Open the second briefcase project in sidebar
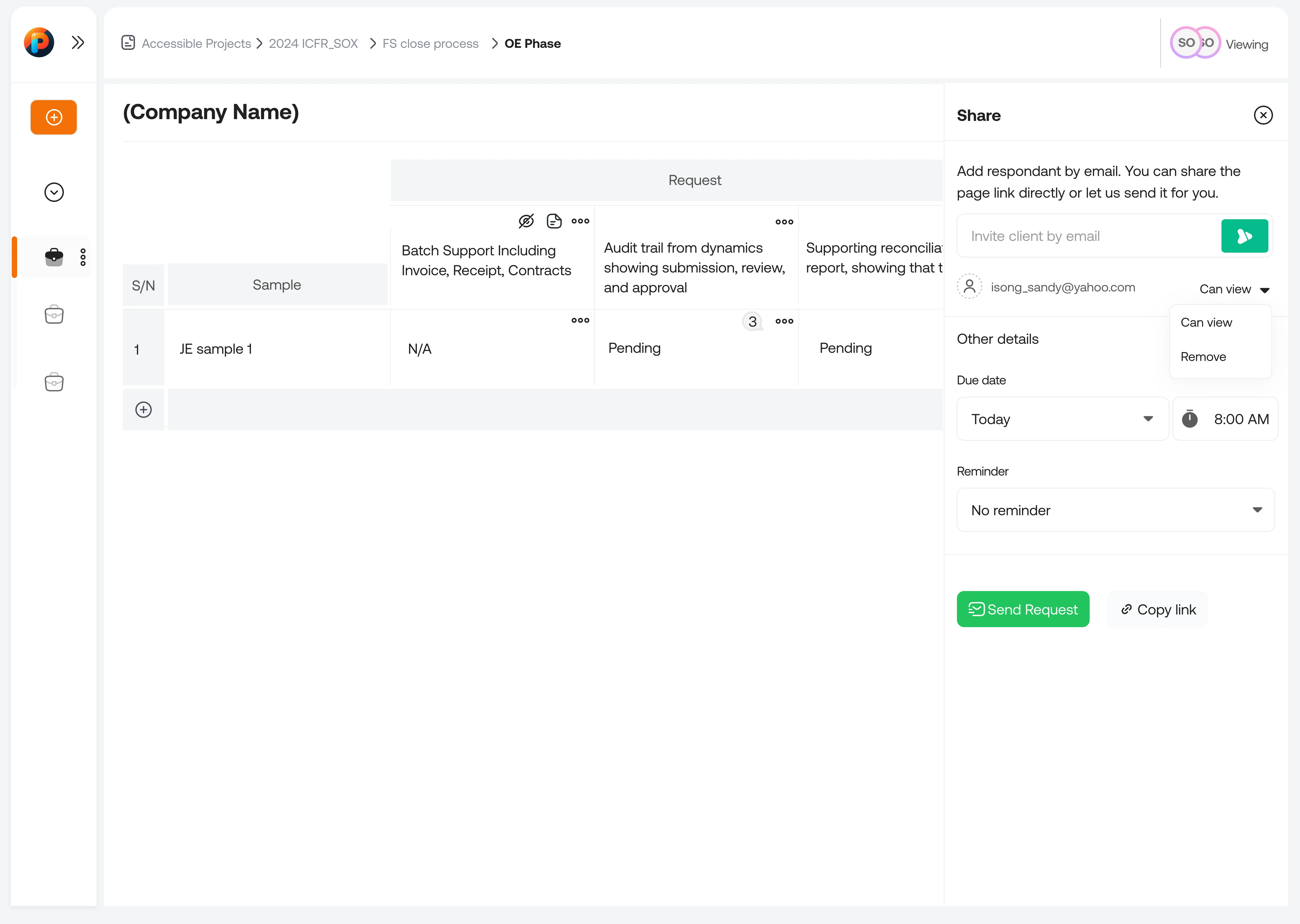This screenshot has width=1300, height=924. pos(54,315)
